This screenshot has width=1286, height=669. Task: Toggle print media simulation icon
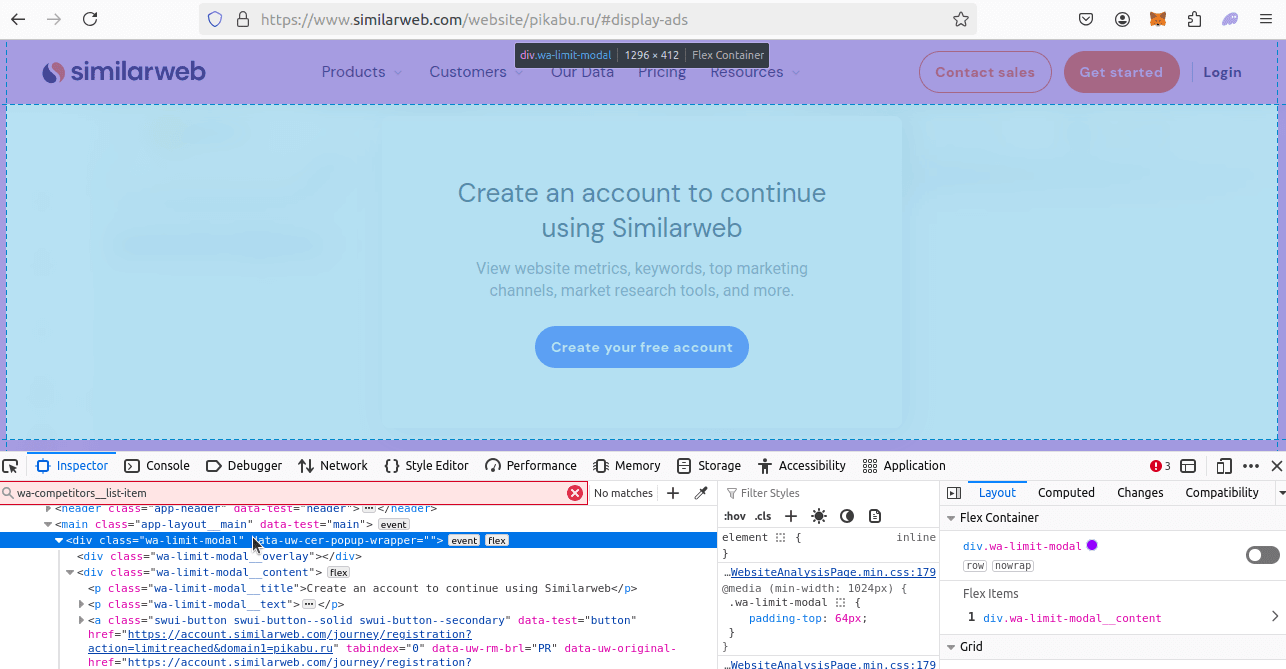click(x=875, y=516)
